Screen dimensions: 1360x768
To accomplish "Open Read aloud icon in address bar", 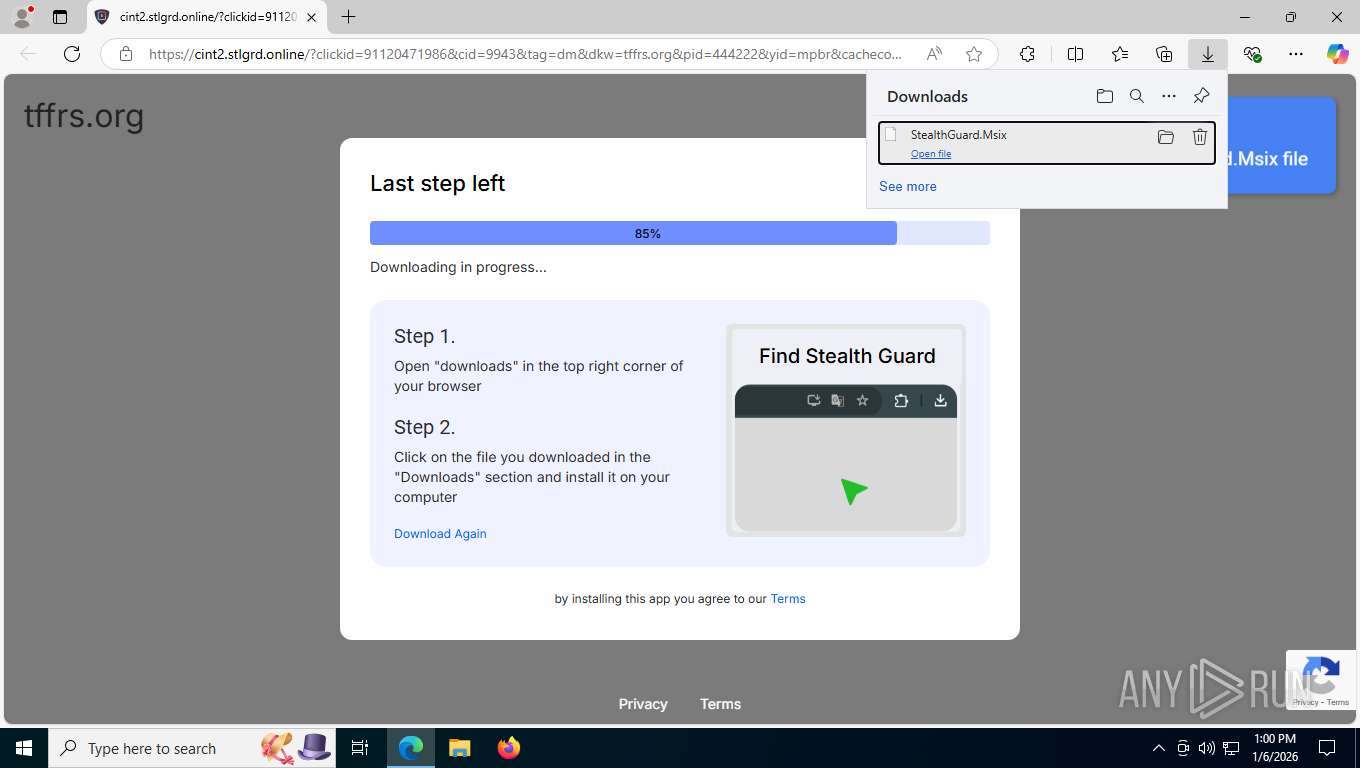I will coord(934,54).
